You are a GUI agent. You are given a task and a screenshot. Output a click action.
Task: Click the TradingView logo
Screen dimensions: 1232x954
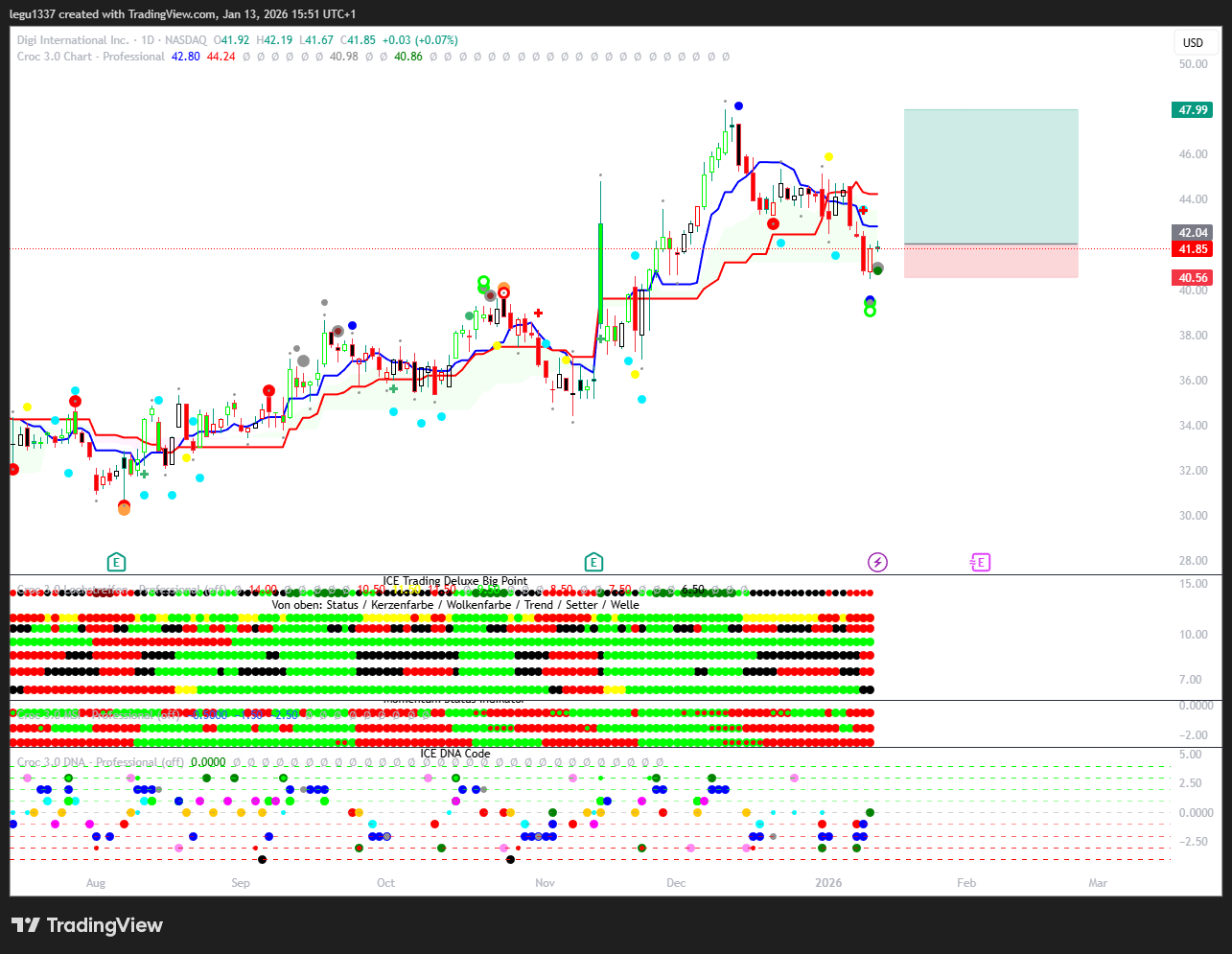[87, 925]
